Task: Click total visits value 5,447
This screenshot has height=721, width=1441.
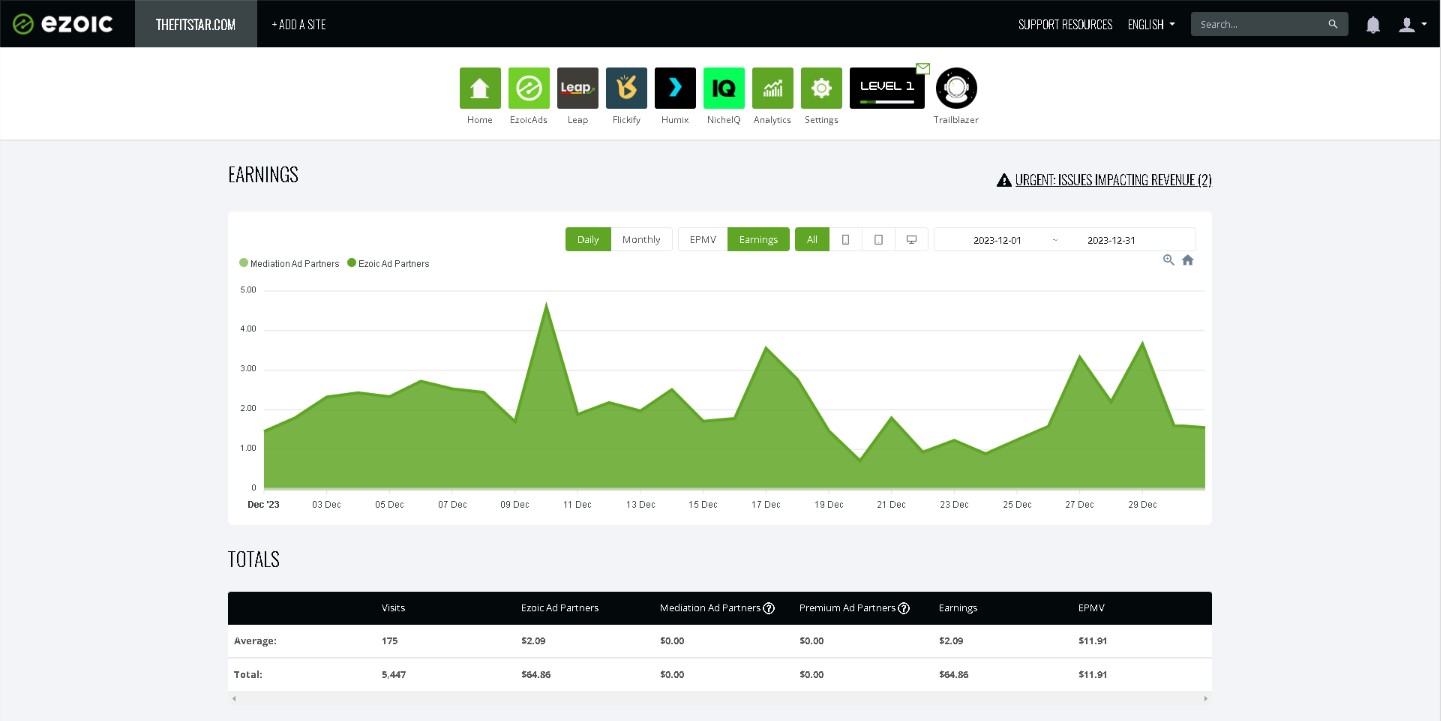Action: (393, 675)
